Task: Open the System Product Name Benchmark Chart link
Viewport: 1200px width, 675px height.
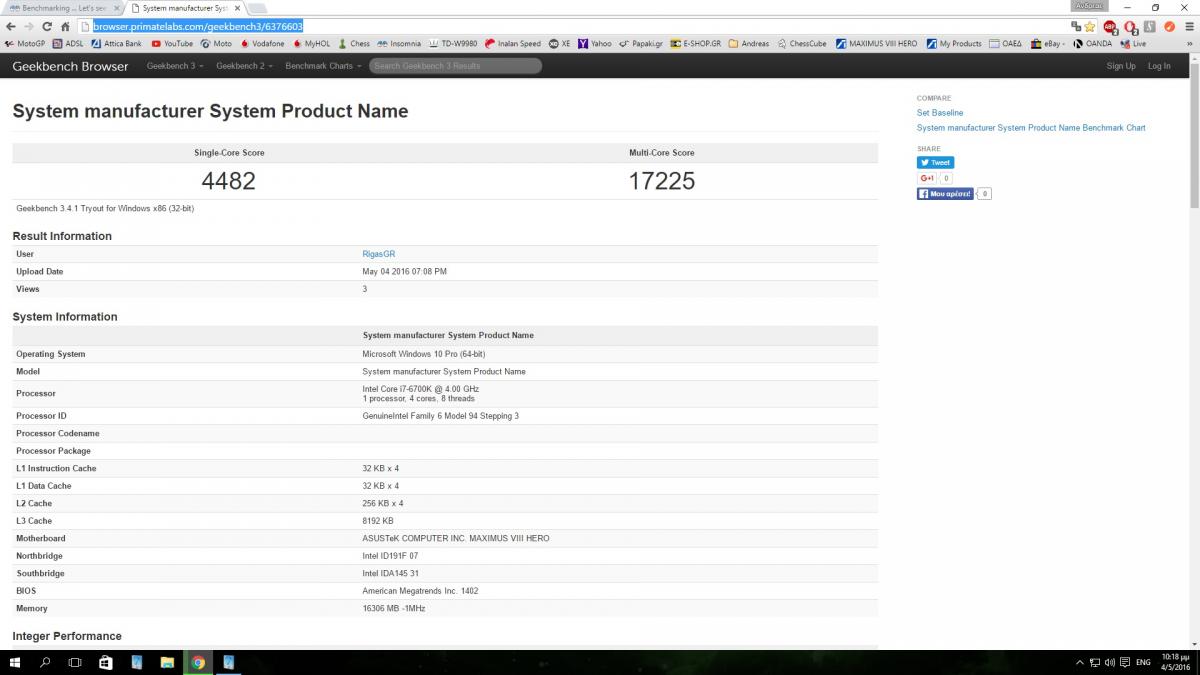Action: point(1031,128)
